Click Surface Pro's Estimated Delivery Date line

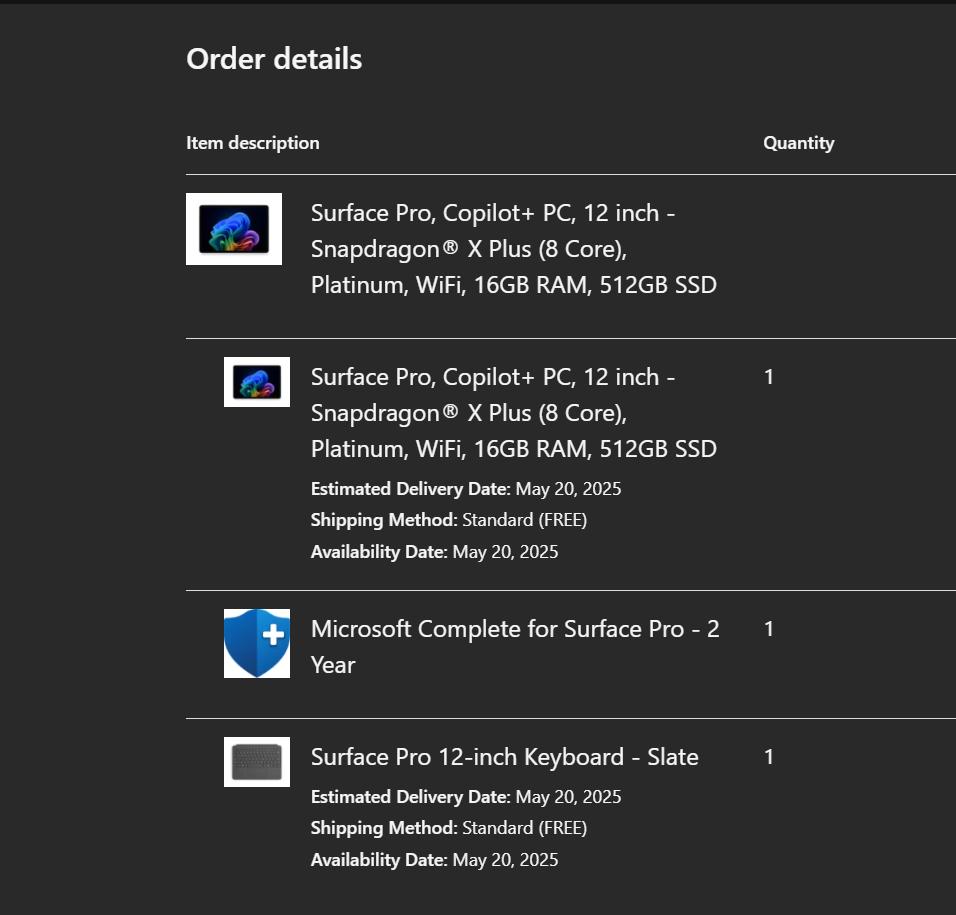point(466,489)
